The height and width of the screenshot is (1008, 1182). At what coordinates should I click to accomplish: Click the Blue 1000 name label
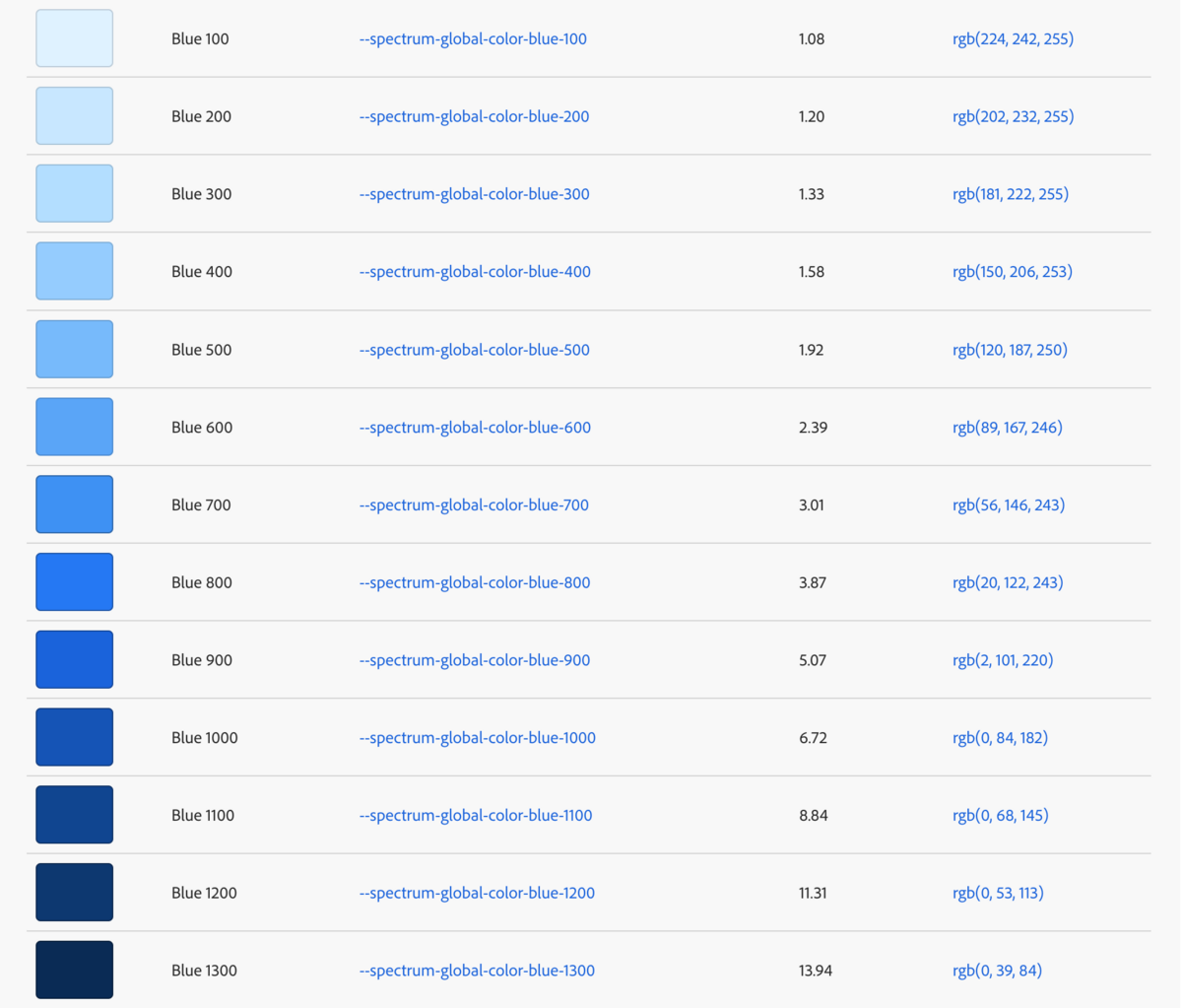[x=205, y=738]
